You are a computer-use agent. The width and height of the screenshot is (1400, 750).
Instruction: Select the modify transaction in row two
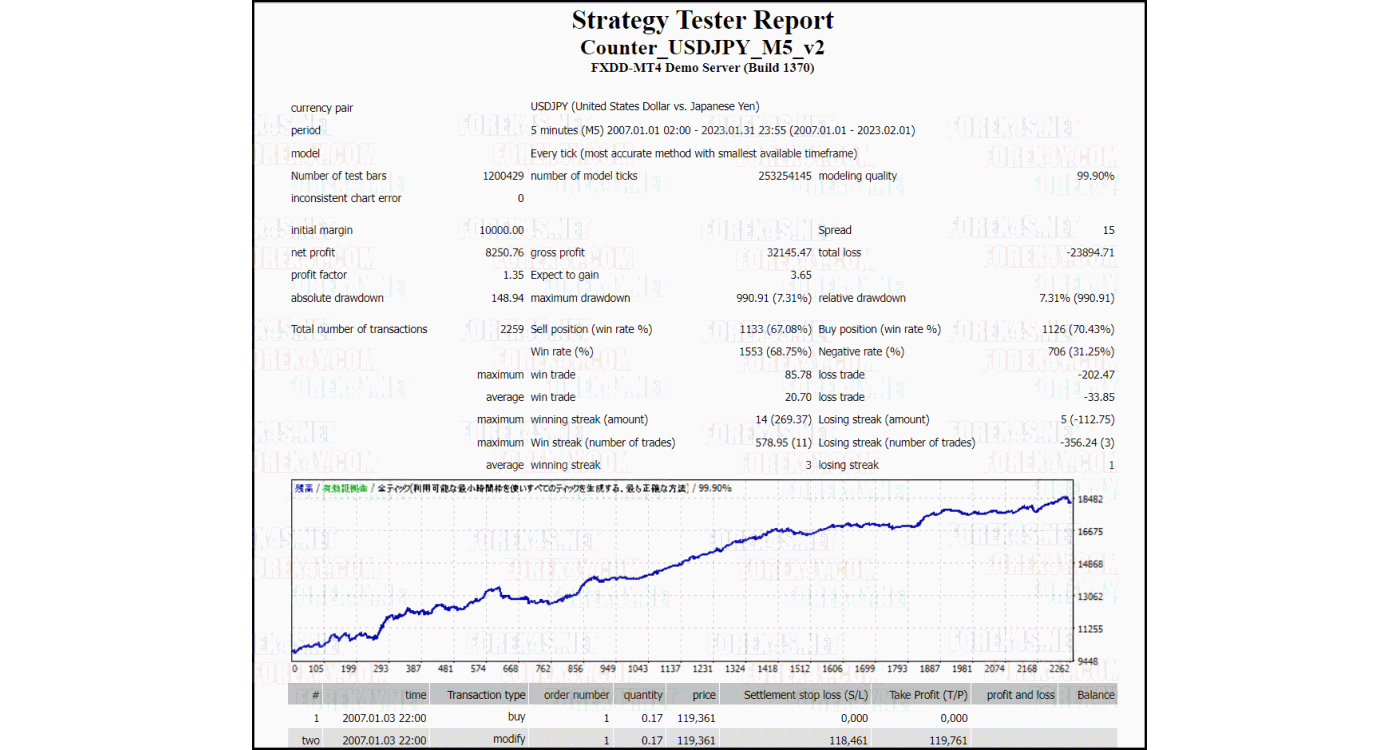point(510,740)
